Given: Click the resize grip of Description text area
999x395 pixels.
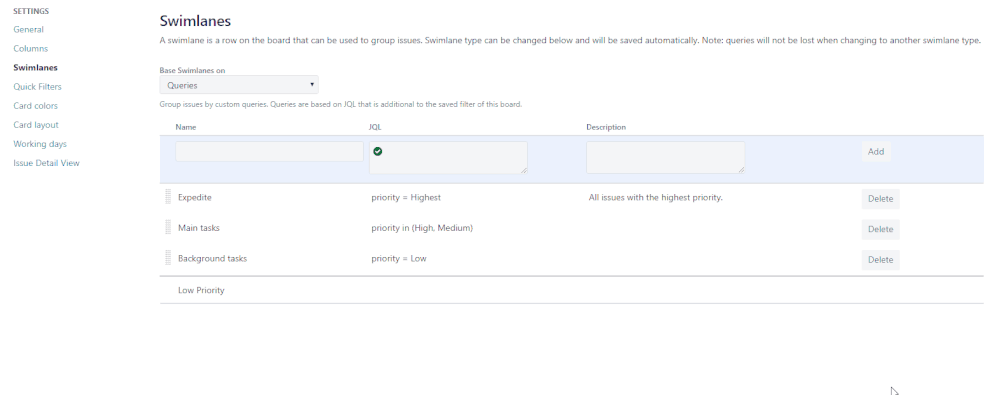Looking at the screenshot, I should [x=742, y=171].
